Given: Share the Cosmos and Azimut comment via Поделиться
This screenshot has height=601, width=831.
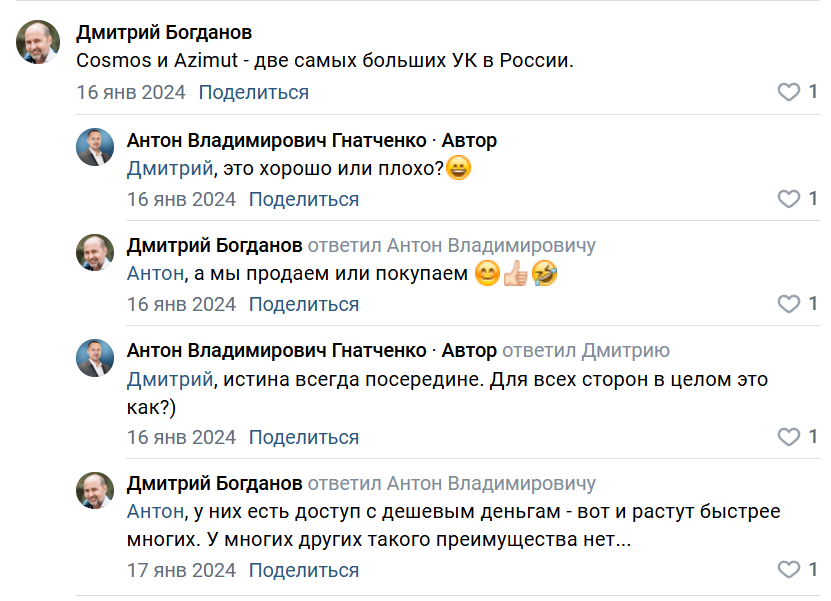Looking at the screenshot, I should [x=253, y=92].
